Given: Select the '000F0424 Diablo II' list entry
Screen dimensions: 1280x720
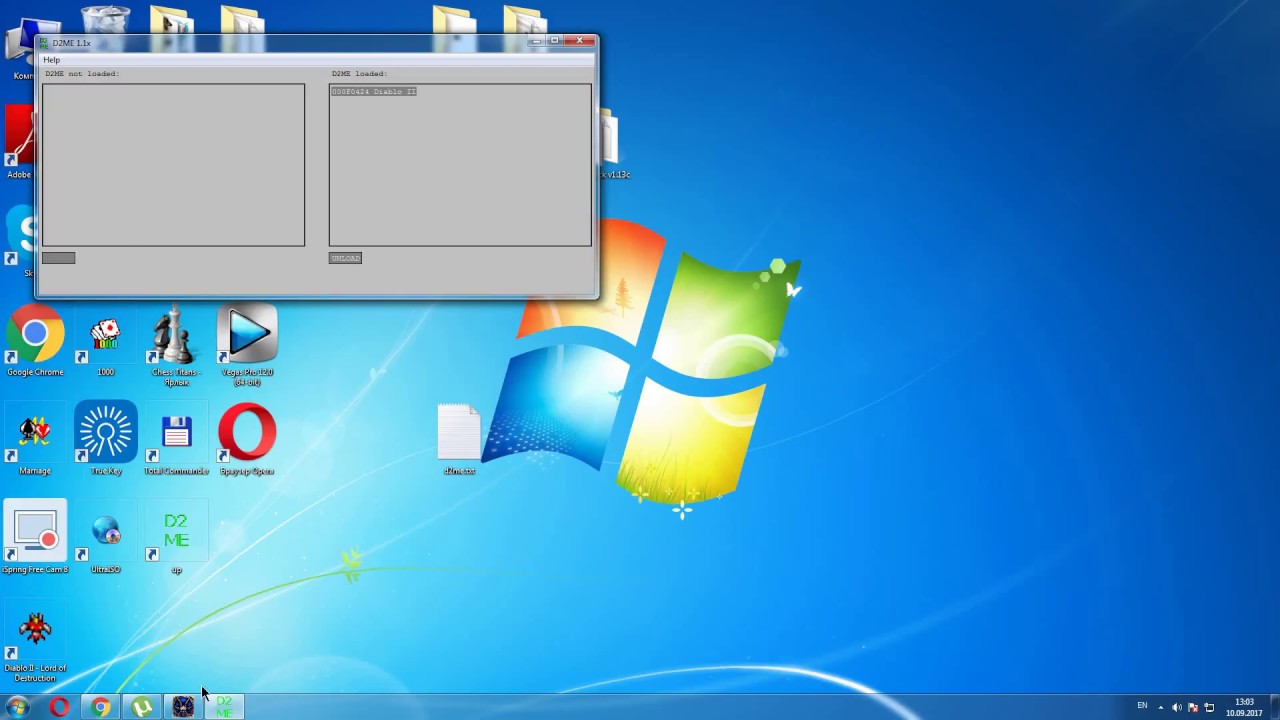Looking at the screenshot, I should click(x=374, y=92).
